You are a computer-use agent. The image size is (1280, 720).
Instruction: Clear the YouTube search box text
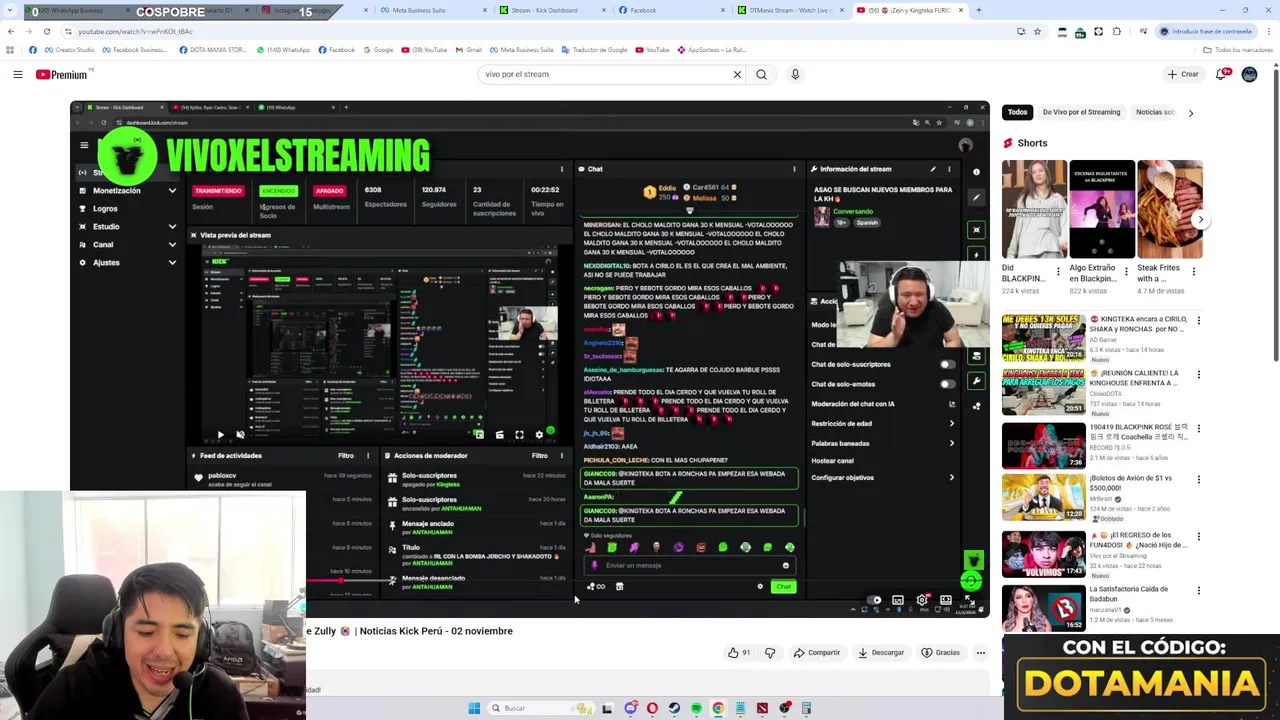pos(737,74)
